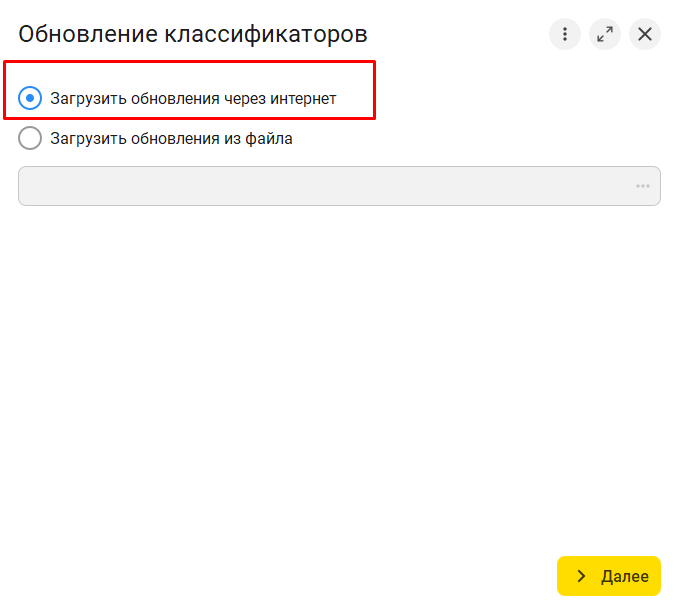Focus the greyed-out file path input field
The width and height of the screenshot is (677, 611).
pos(339,186)
